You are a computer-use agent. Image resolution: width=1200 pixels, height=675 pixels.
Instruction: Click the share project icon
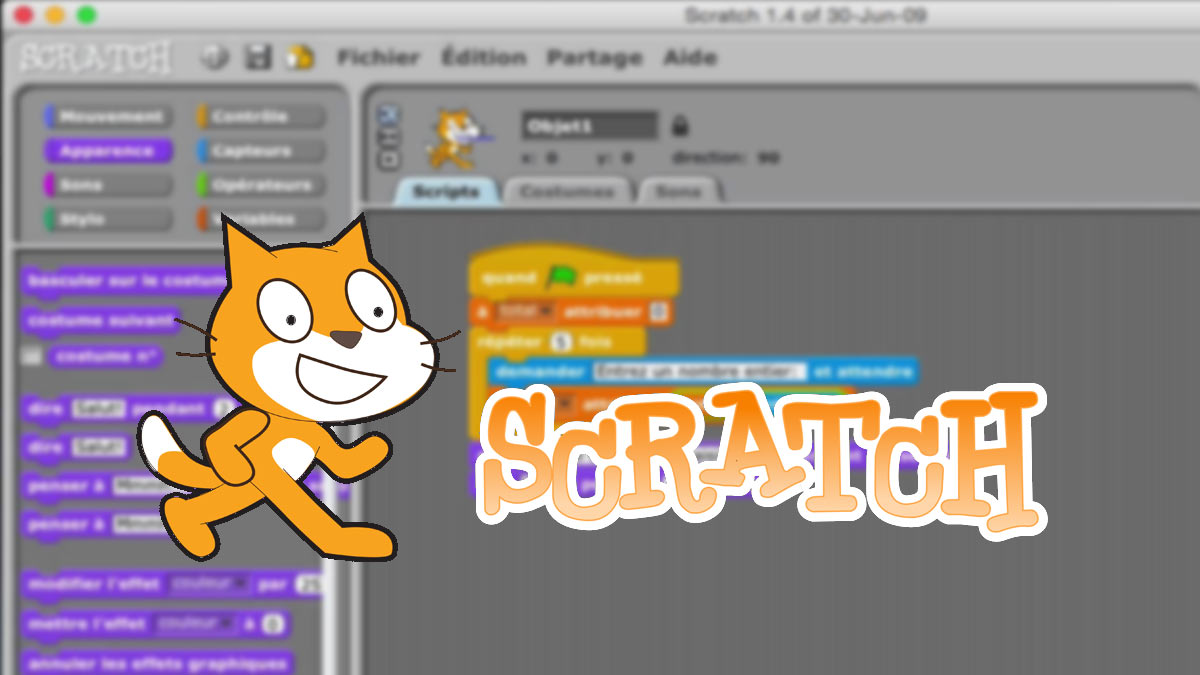[x=298, y=57]
